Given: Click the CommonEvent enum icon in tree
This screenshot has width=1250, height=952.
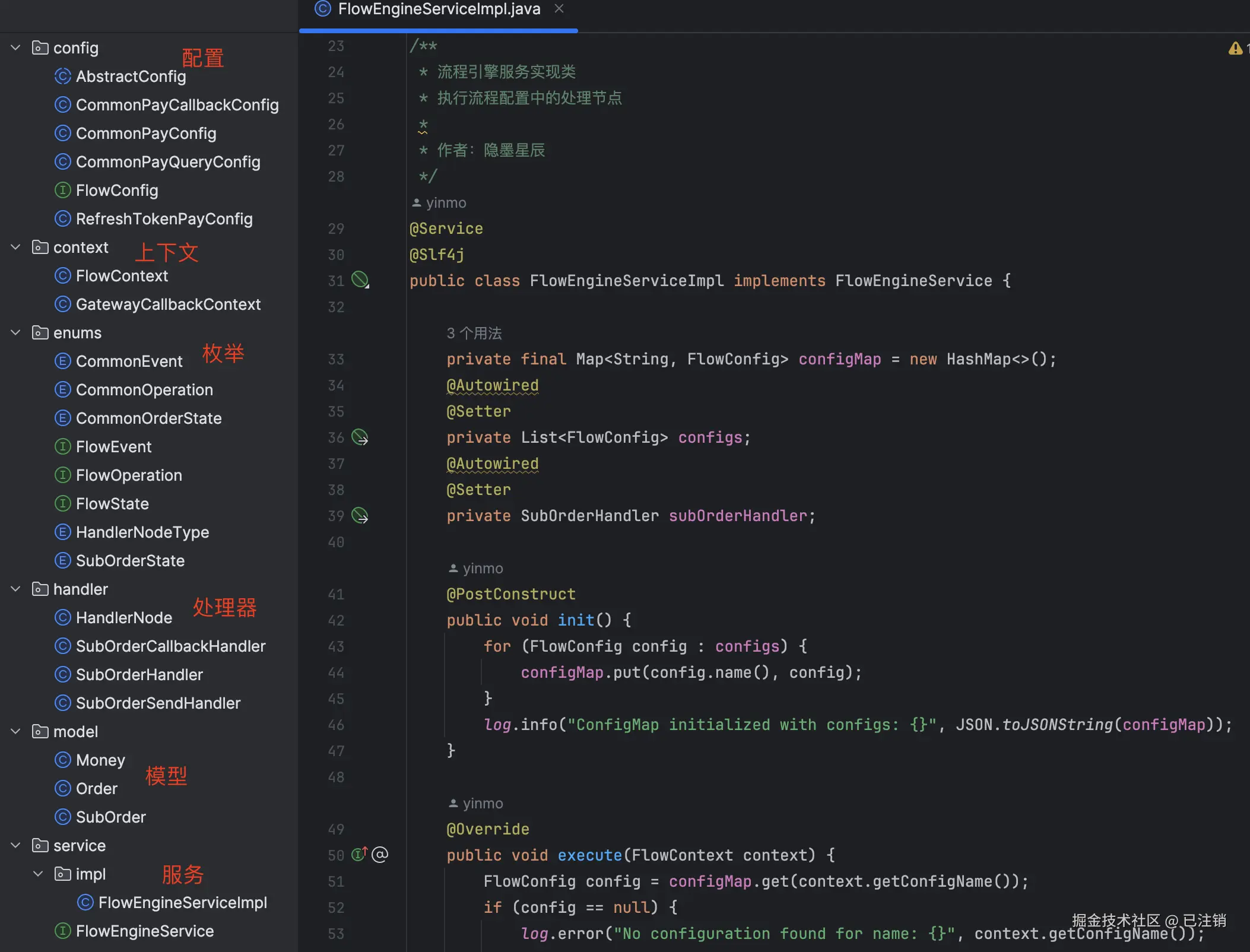Looking at the screenshot, I should [62, 361].
